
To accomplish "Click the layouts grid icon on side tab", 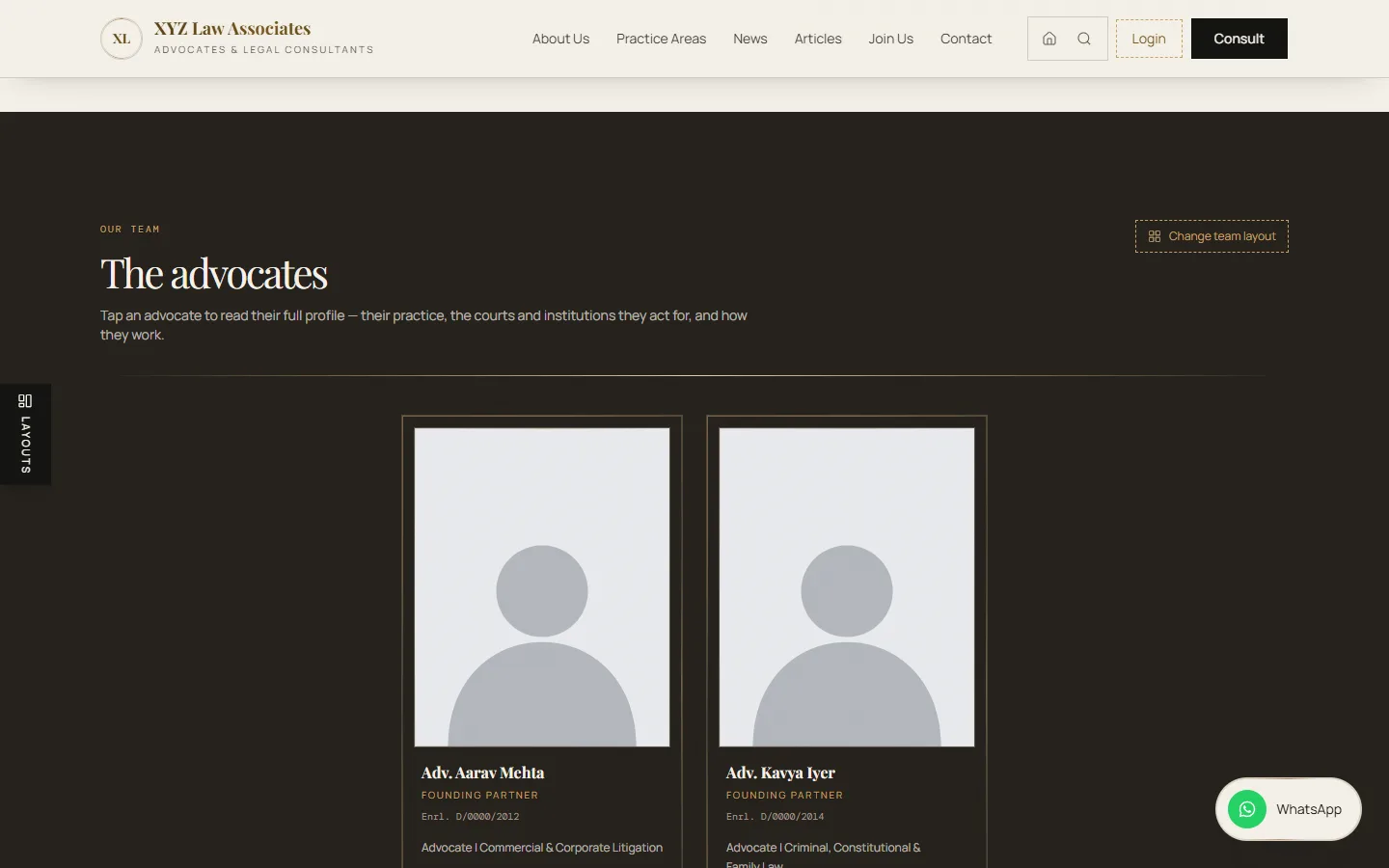I will (x=25, y=401).
